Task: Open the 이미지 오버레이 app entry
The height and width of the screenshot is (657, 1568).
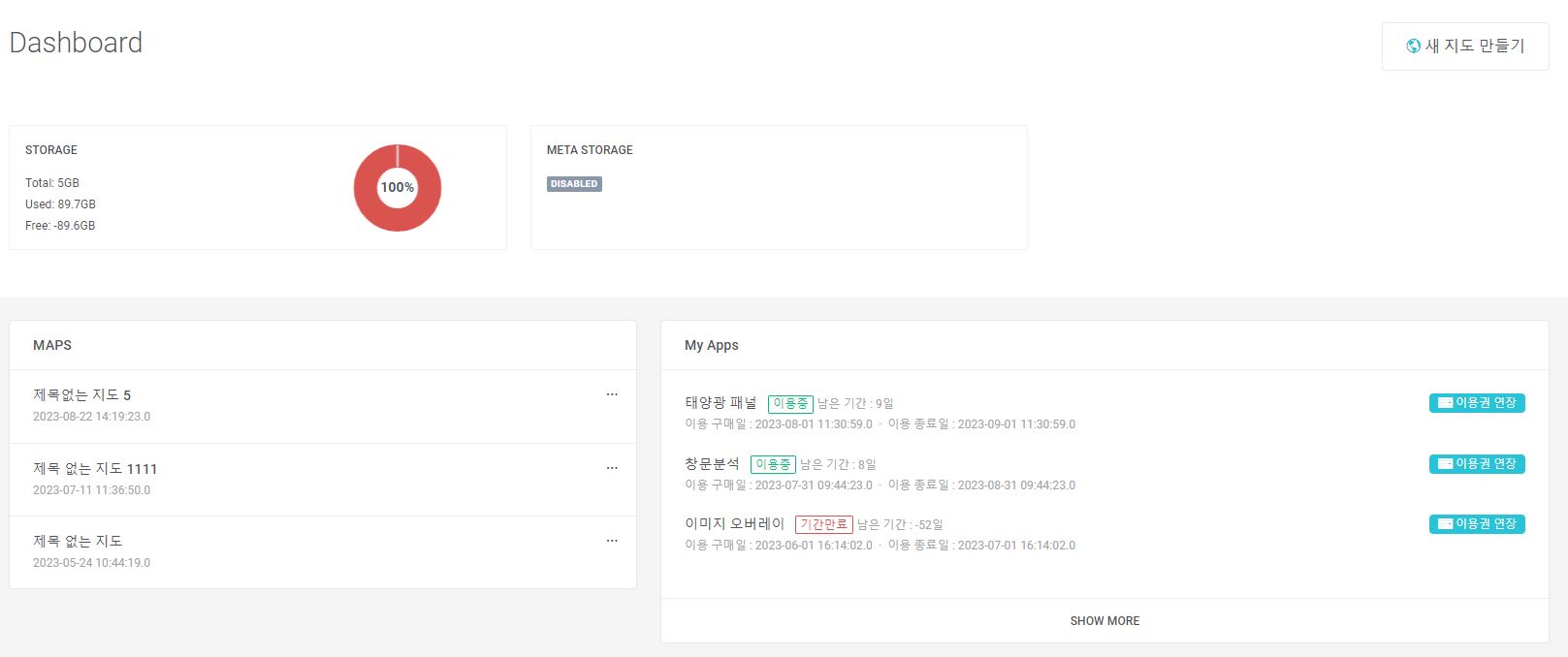Action: pyautogui.click(x=734, y=524)
